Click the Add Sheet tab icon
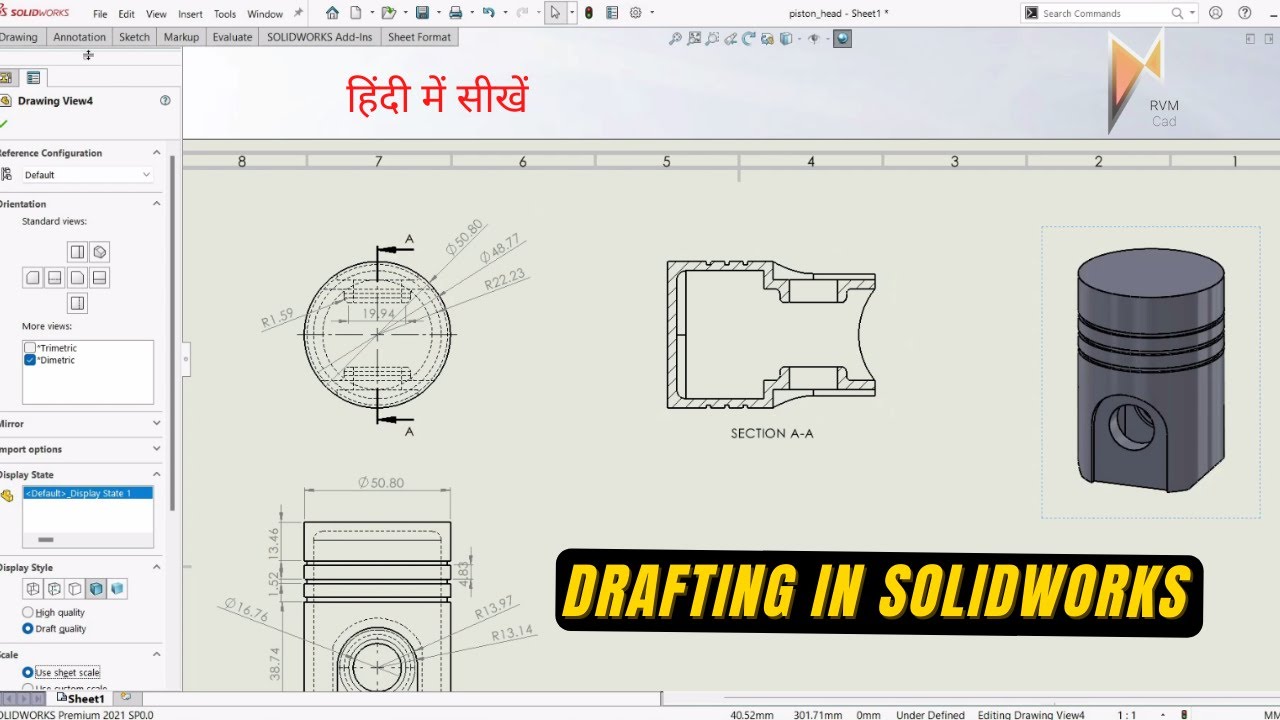Viewport: 1280px width, 720px height. coord(125,696)
